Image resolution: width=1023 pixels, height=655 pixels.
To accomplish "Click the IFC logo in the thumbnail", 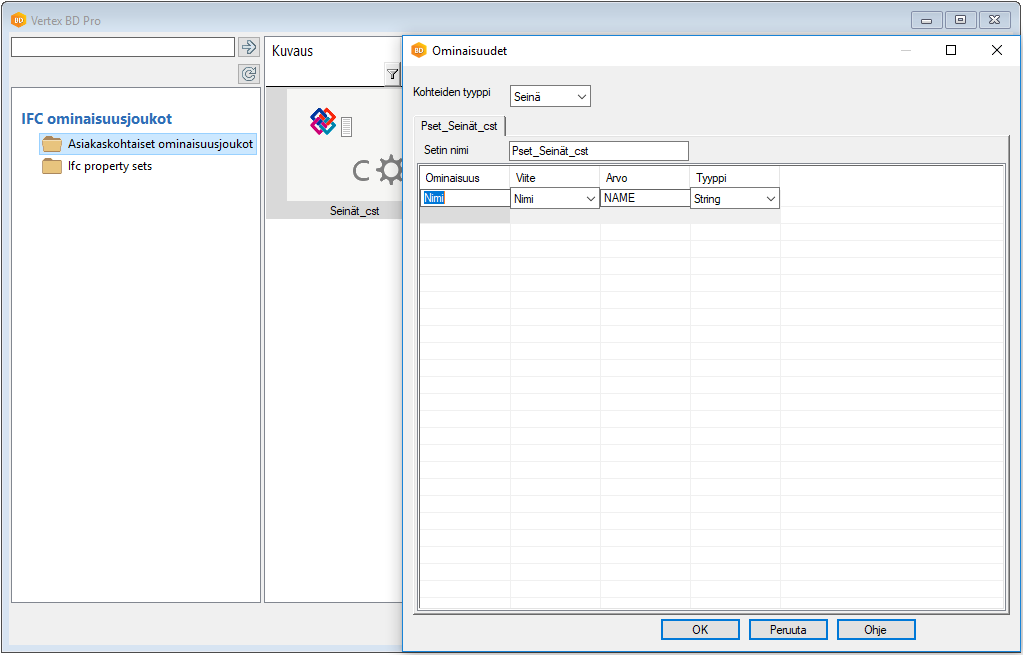I will tap(323, 122).
